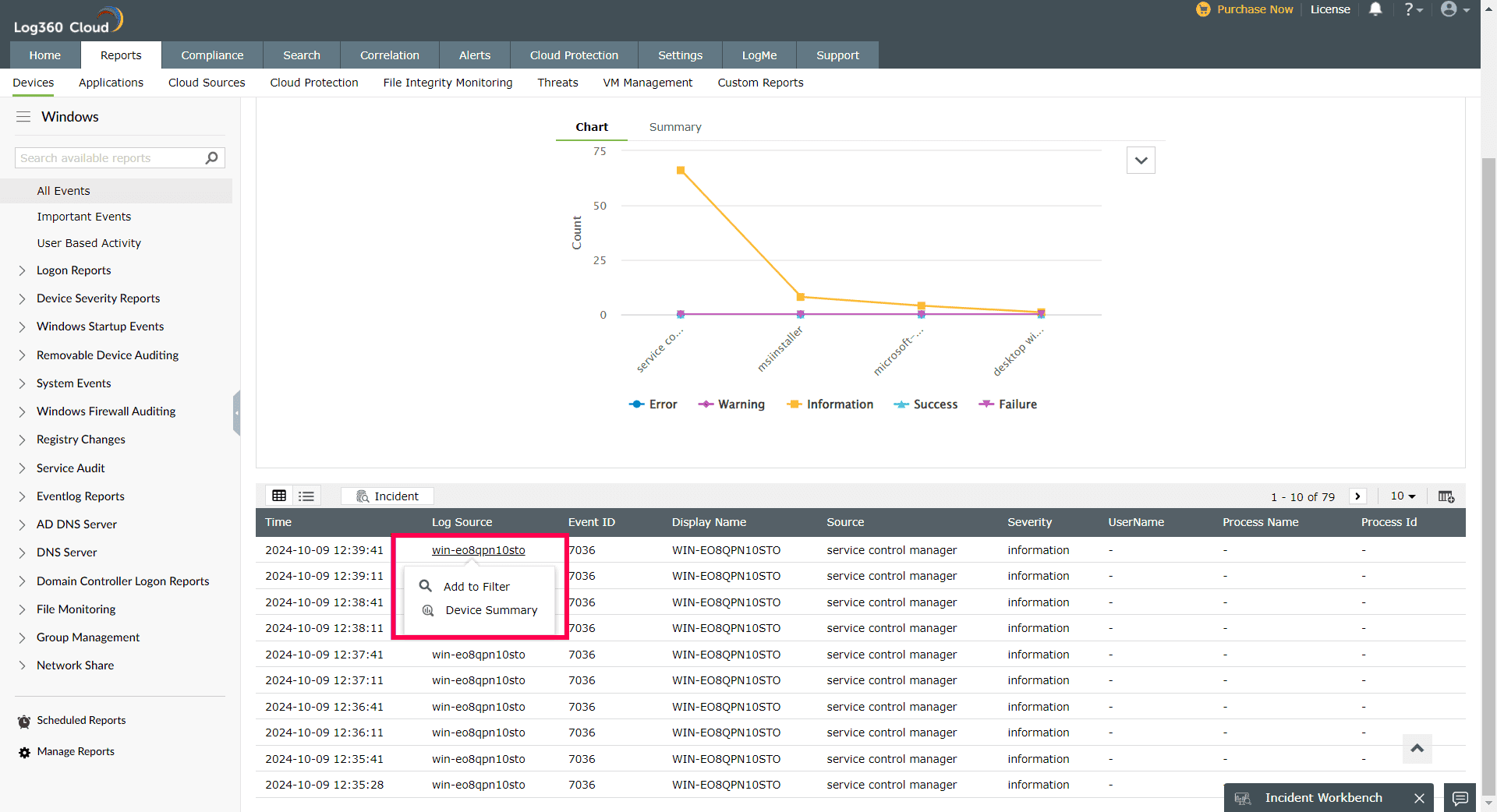
Task: Click the Incident button
Action: tap(388, 496)
